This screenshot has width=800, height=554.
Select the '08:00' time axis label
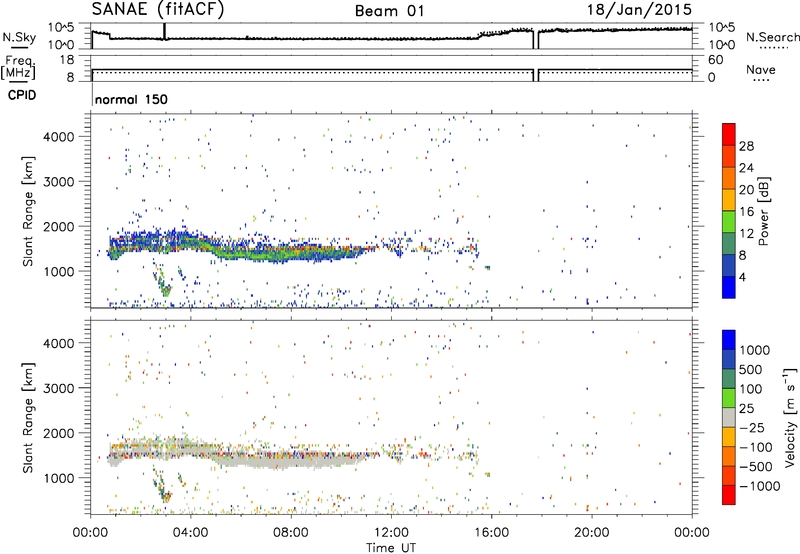coord(291,533)
